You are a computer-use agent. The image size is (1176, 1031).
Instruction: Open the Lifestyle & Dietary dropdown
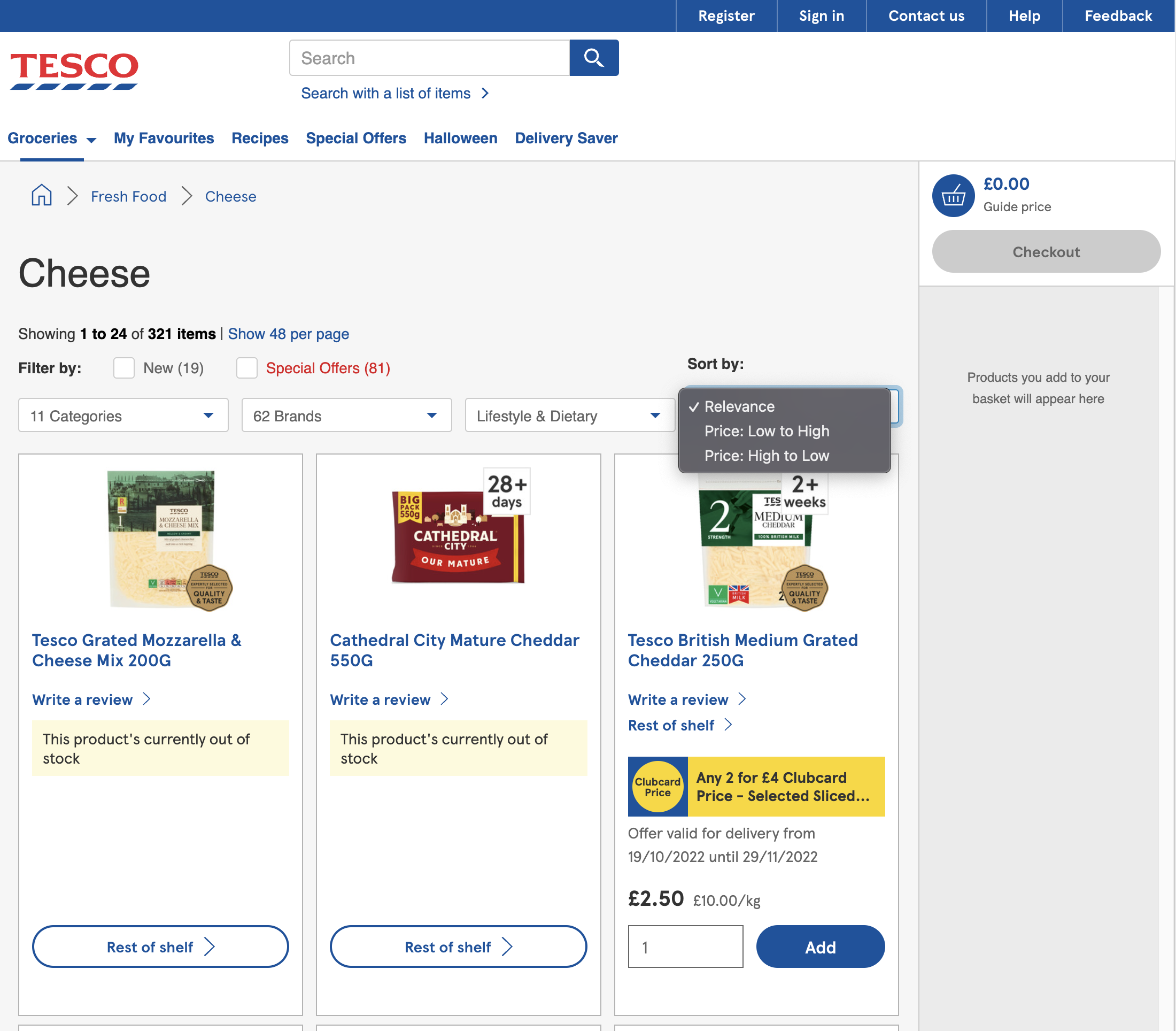coord(569,415)
